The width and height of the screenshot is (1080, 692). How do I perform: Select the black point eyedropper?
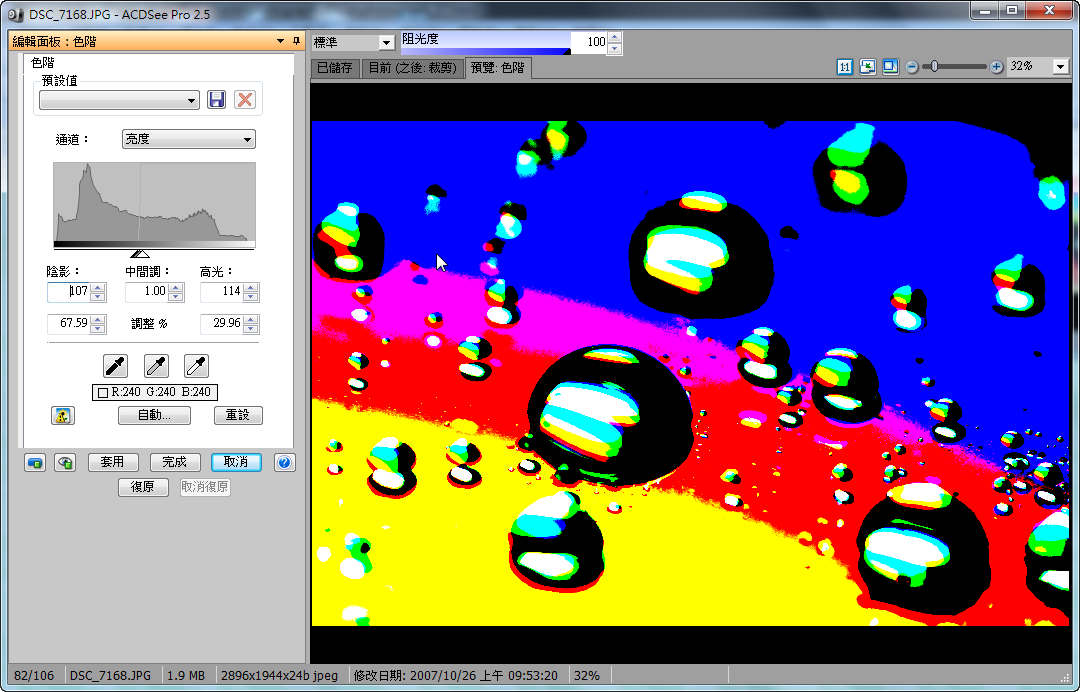coord(116,365)
